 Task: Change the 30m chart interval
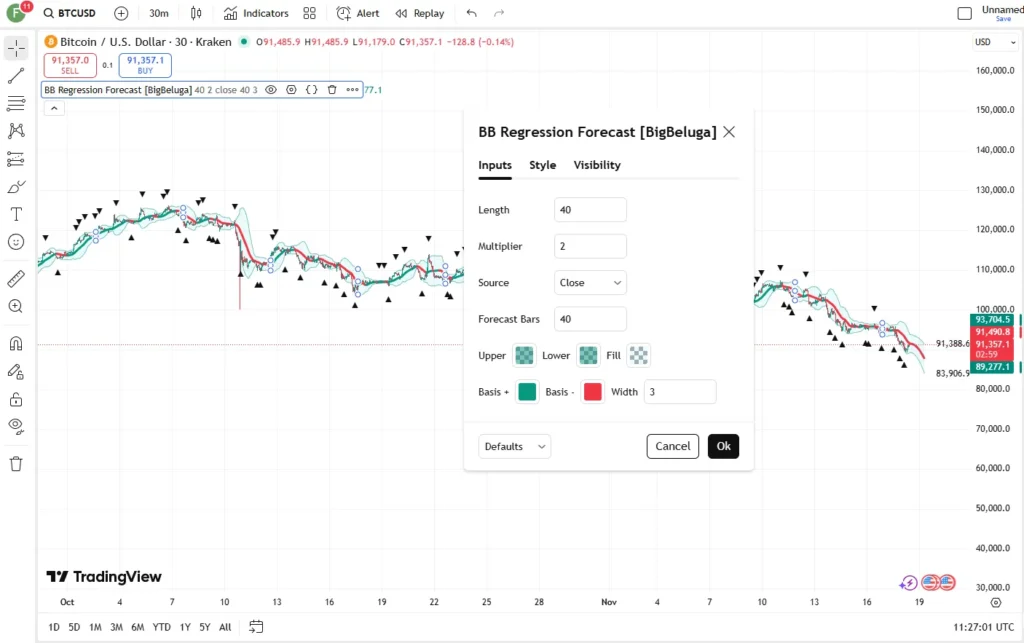[159, 13]
